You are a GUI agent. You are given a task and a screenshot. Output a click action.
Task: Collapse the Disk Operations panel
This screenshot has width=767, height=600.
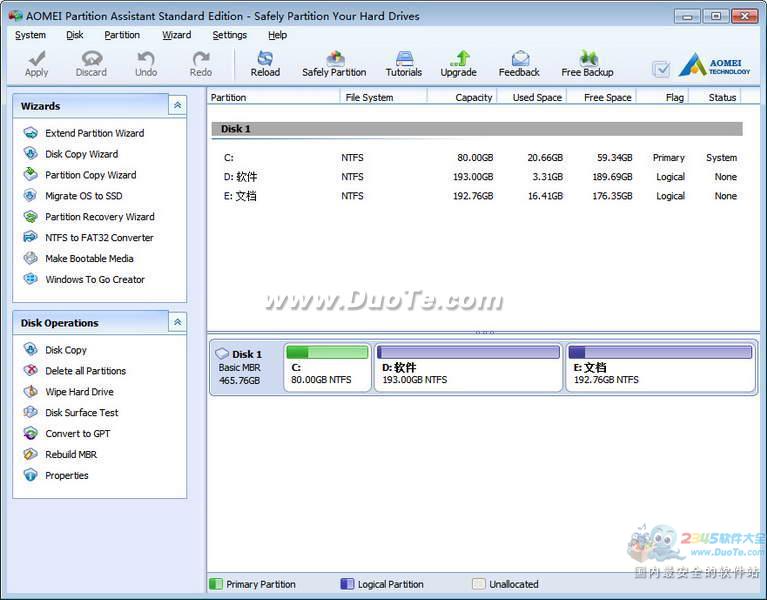tap(178, 322)
